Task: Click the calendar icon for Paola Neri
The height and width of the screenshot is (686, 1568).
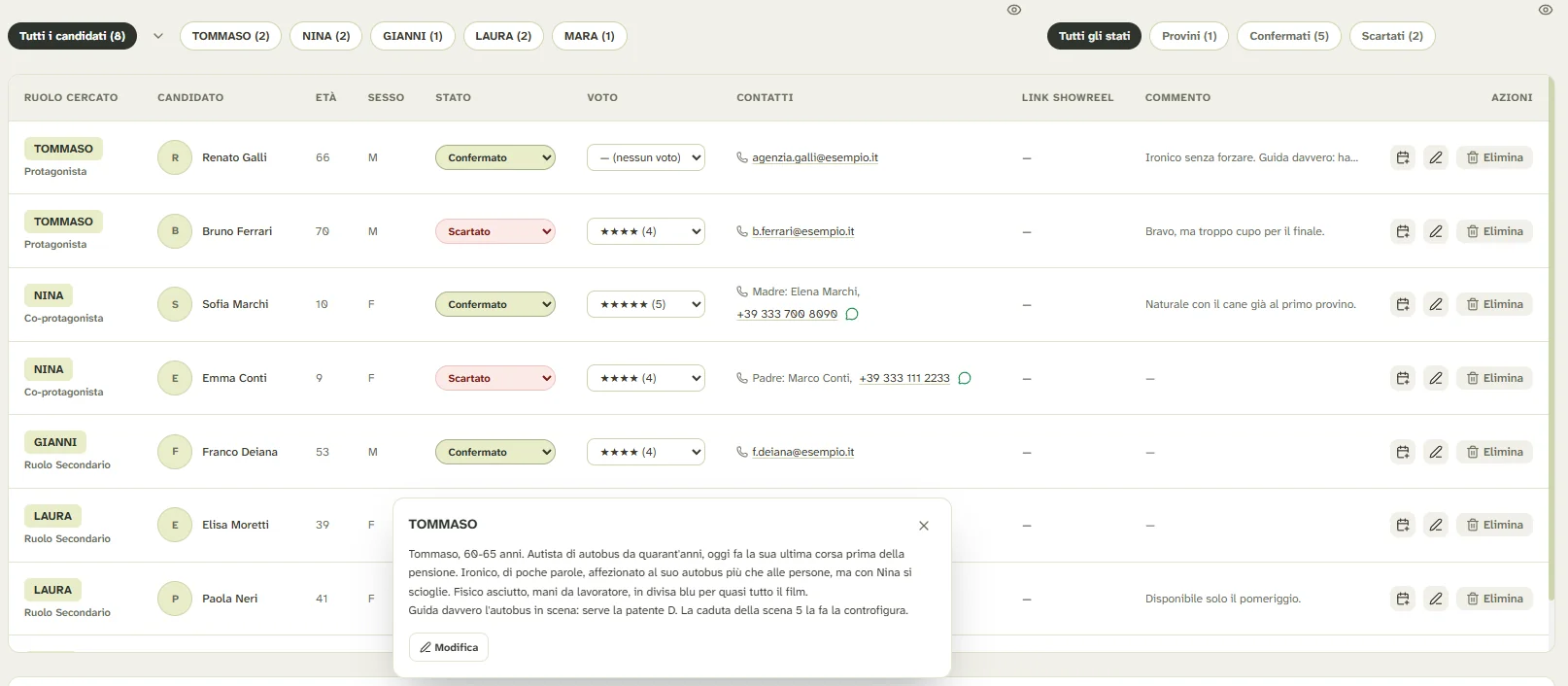Action: click(1402, 599)
